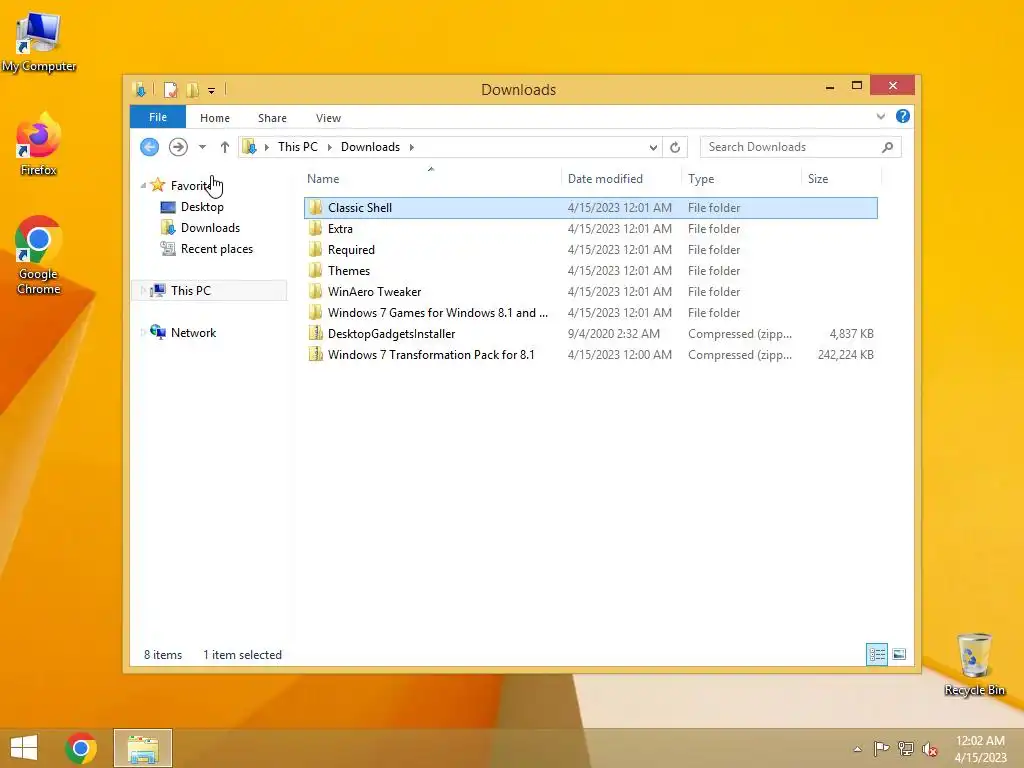This screenshot has height=768, width=1024.
Task: Launch Firefox from the desktop shortcut
Action: 39,144
